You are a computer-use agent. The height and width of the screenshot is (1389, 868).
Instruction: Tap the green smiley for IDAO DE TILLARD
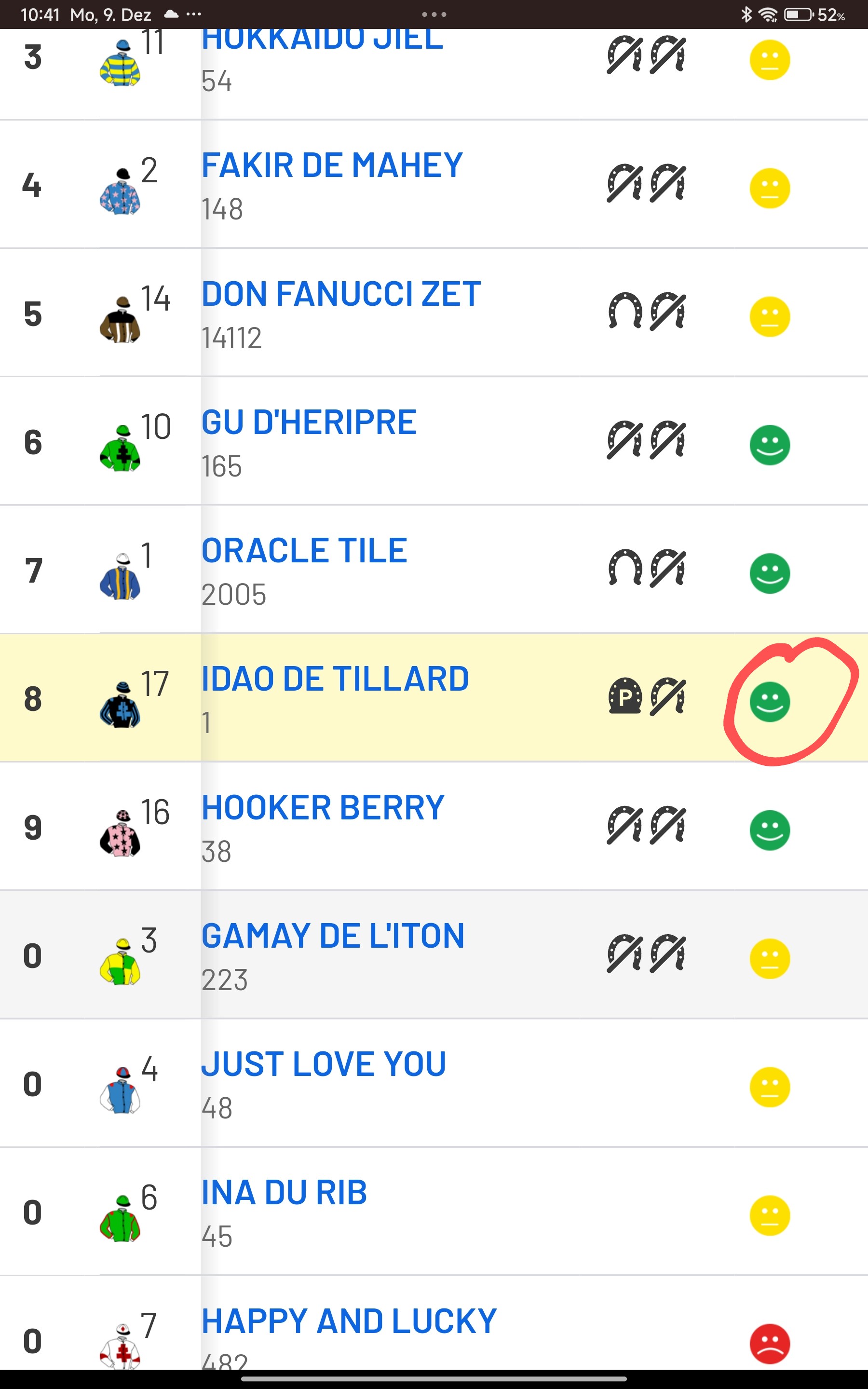pyautogui.click(x=770, y=702)
